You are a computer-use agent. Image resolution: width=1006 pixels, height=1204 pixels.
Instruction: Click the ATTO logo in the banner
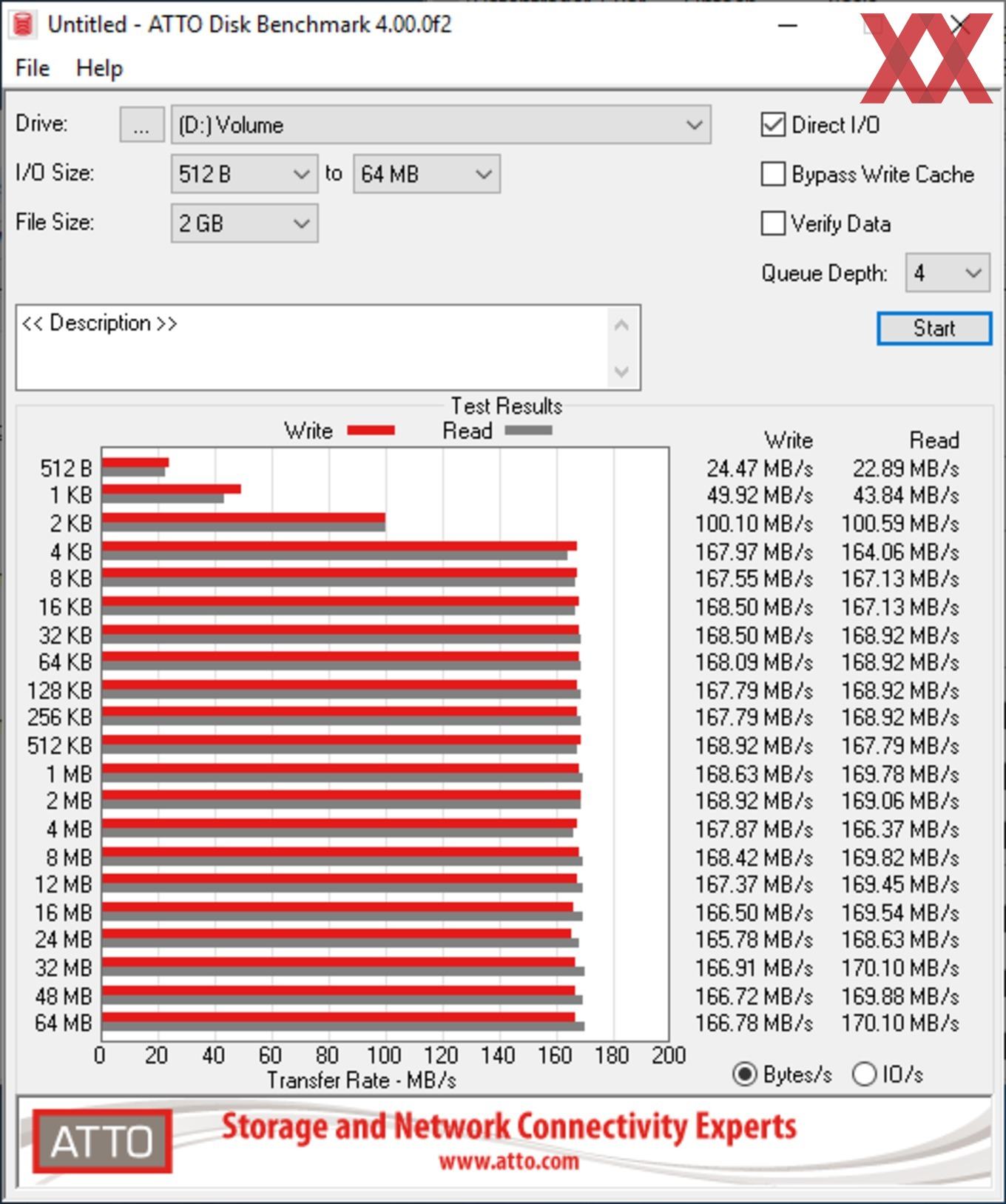click(x=102, y=1140)
